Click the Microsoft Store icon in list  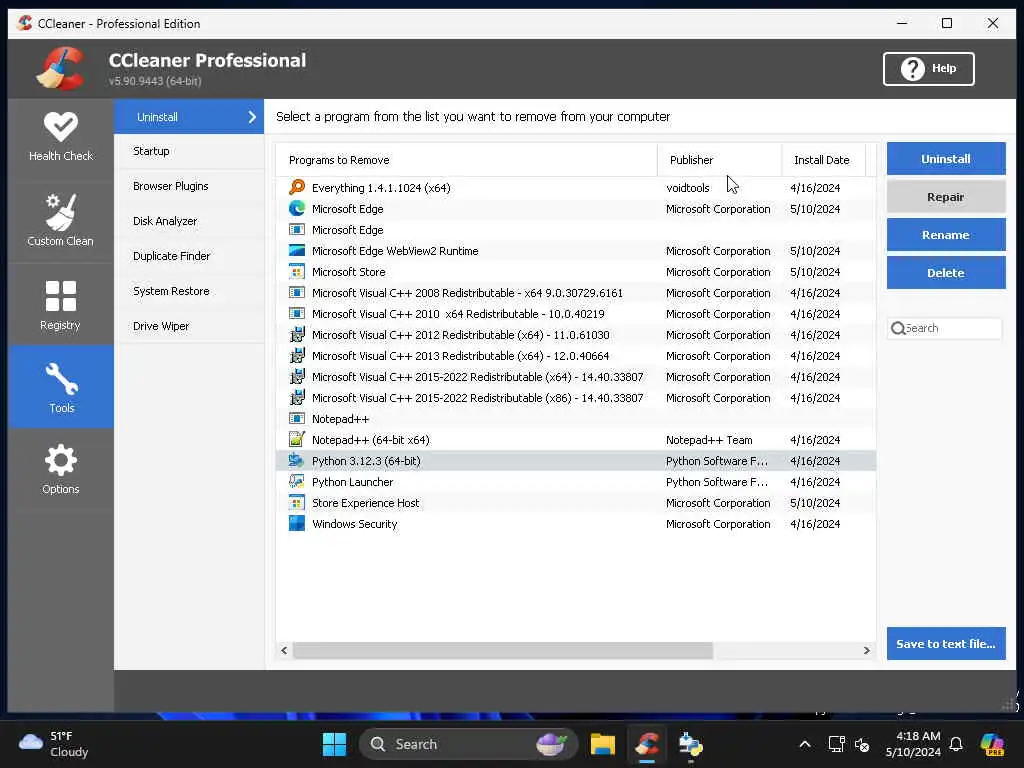[297, 272]
